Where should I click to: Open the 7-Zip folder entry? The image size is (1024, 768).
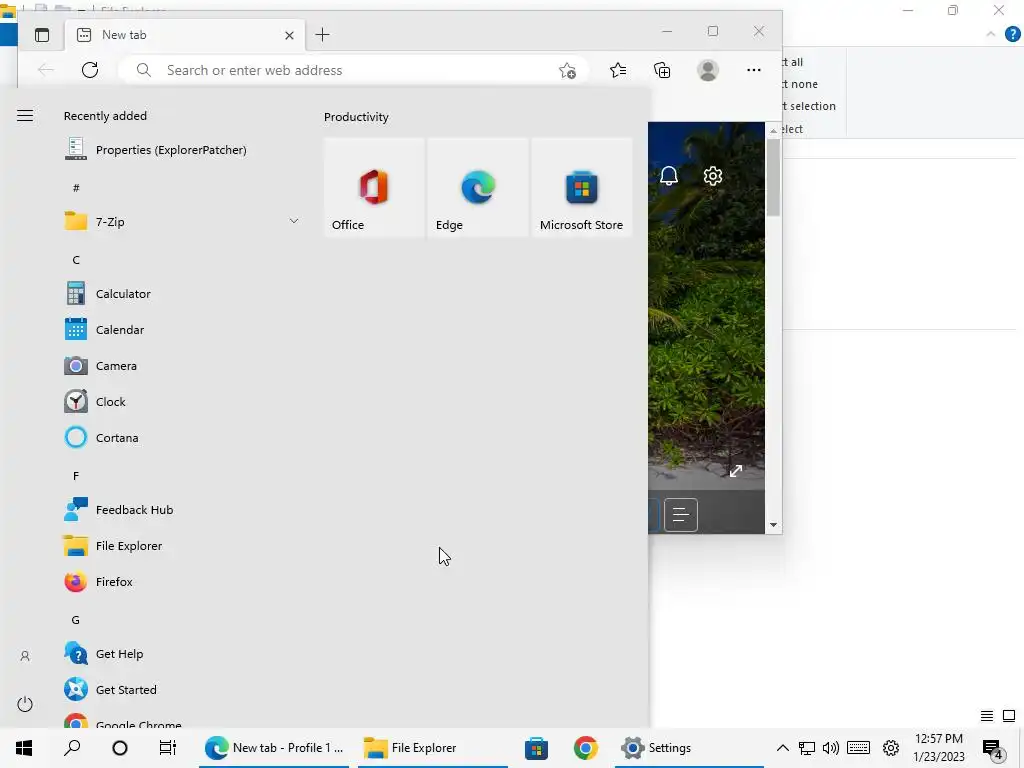[x=182, y=221]
